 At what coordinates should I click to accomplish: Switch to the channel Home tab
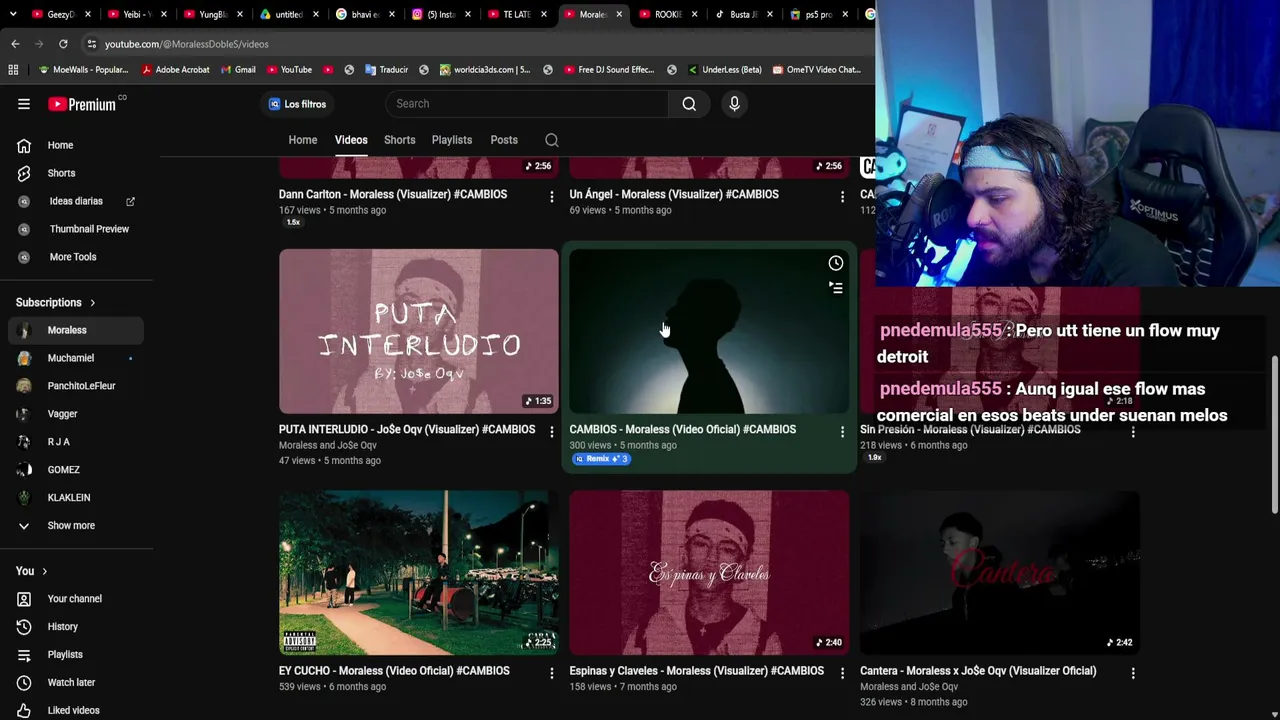[x=303, y=140]
